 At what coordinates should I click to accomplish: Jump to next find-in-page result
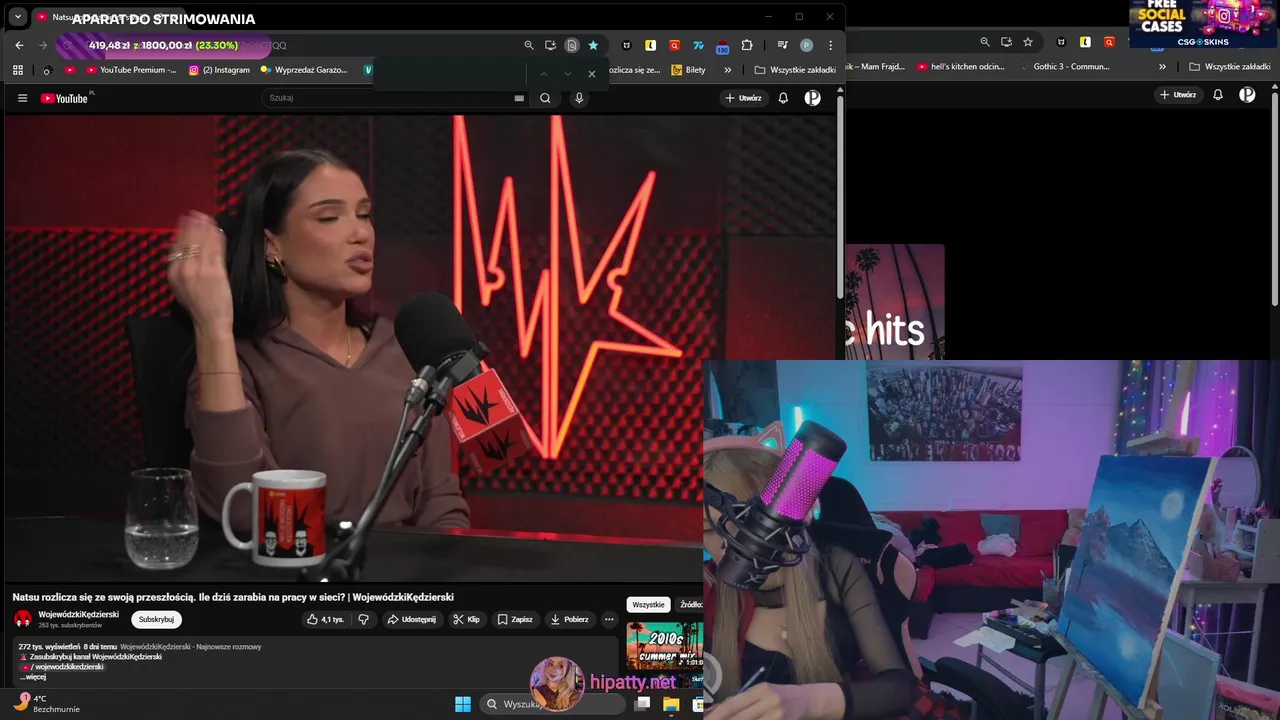click(568, 74)
